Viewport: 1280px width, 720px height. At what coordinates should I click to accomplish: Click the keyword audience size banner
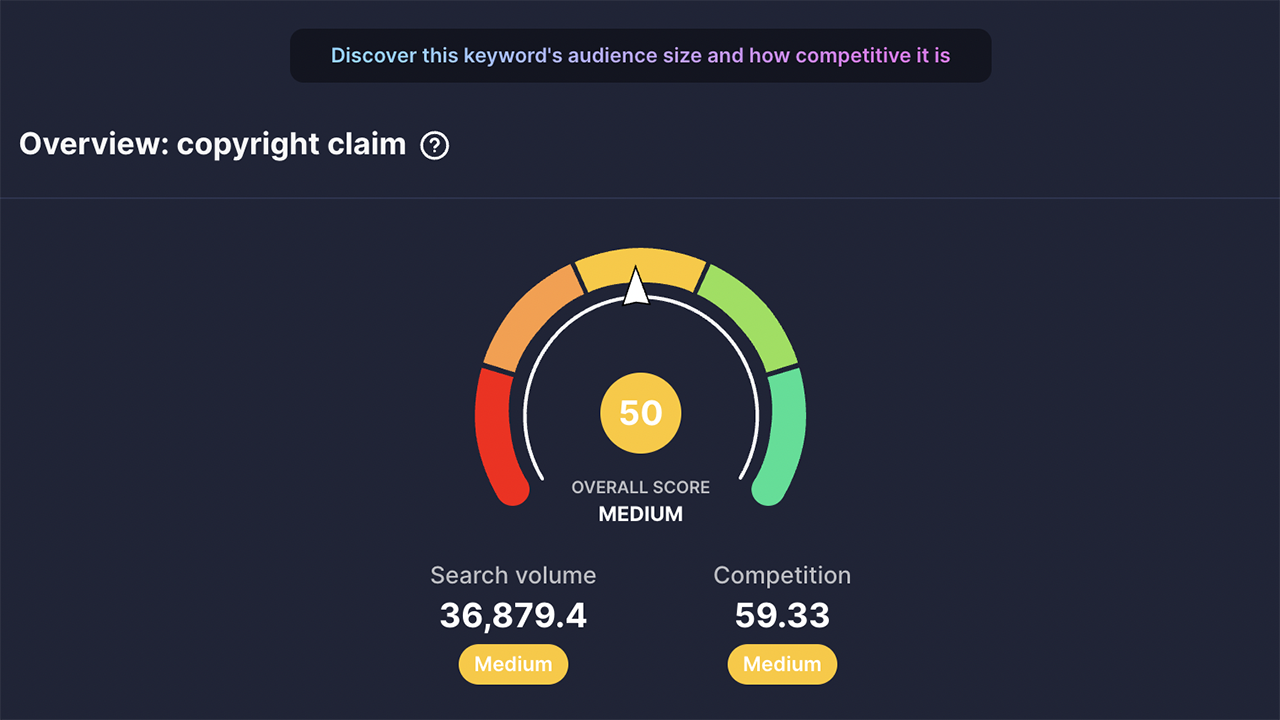click(x=640, y=56)
